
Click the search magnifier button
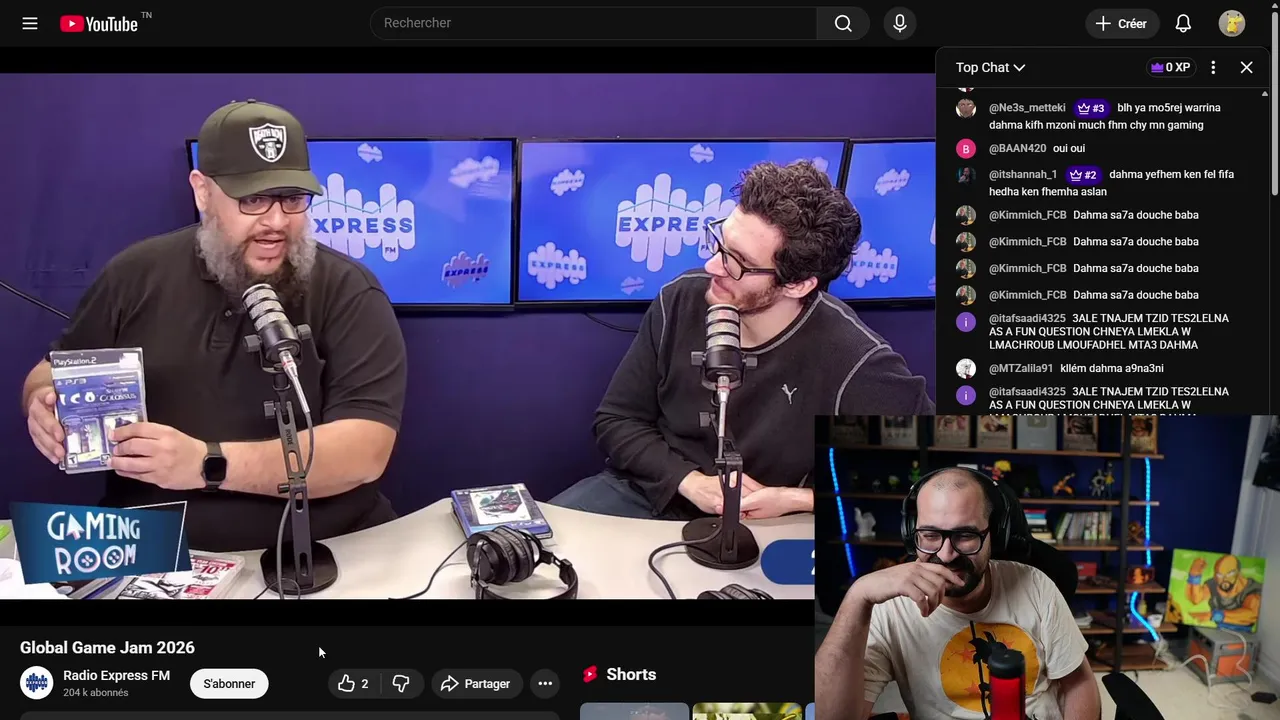pyautogui.click(x=843, y=23)
